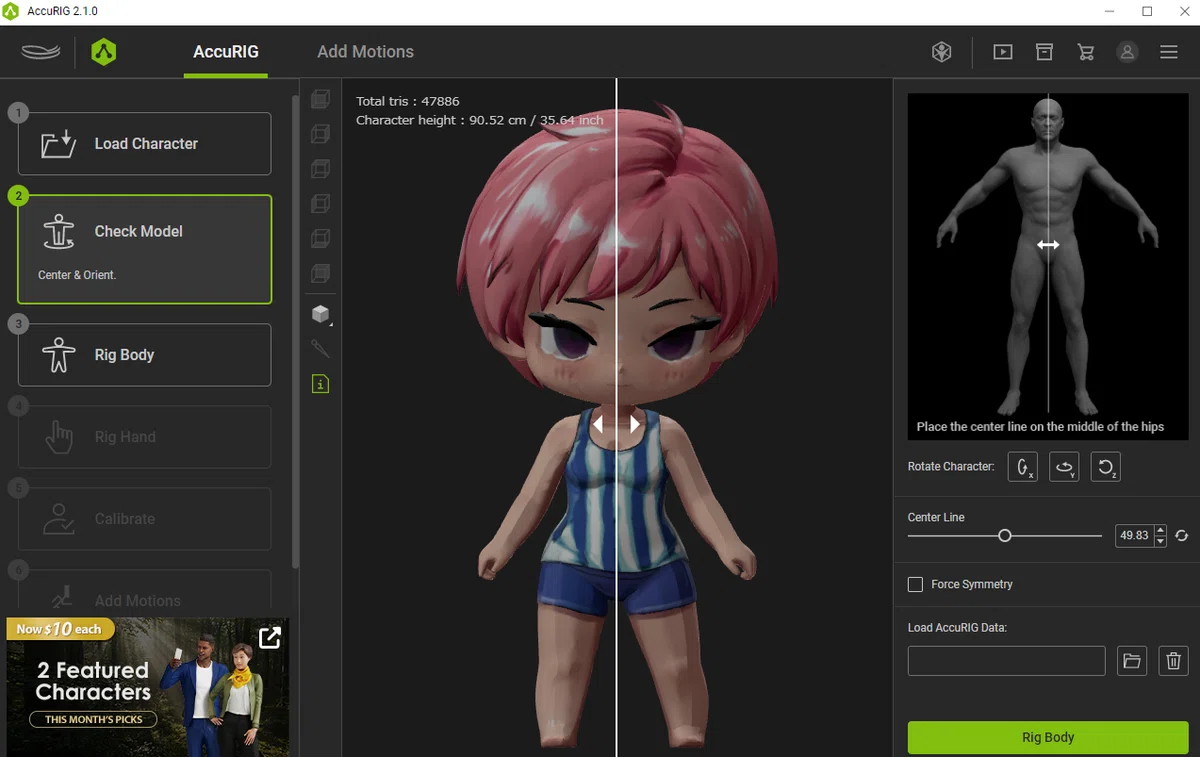Click the green Rig Body button
Screen dimensions: 1200x757
pyautogui.click(x=1048, y=737)
